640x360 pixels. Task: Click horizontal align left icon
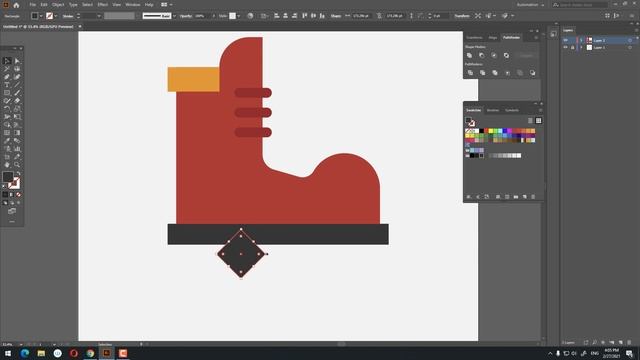[276, 16]
